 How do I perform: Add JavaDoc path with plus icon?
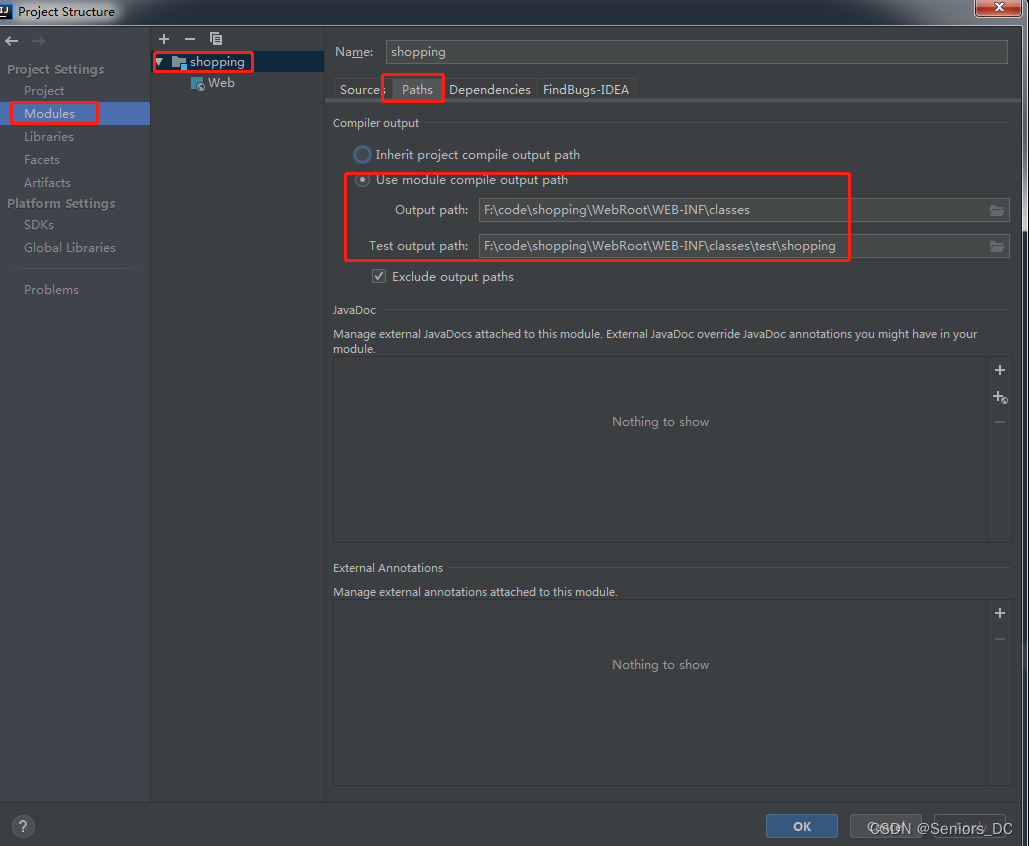pos(999,370)
